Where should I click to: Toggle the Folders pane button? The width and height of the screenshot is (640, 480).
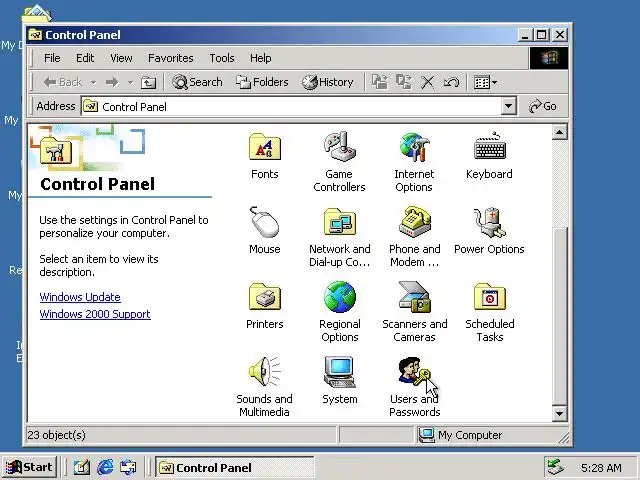(x=262, y=82)
